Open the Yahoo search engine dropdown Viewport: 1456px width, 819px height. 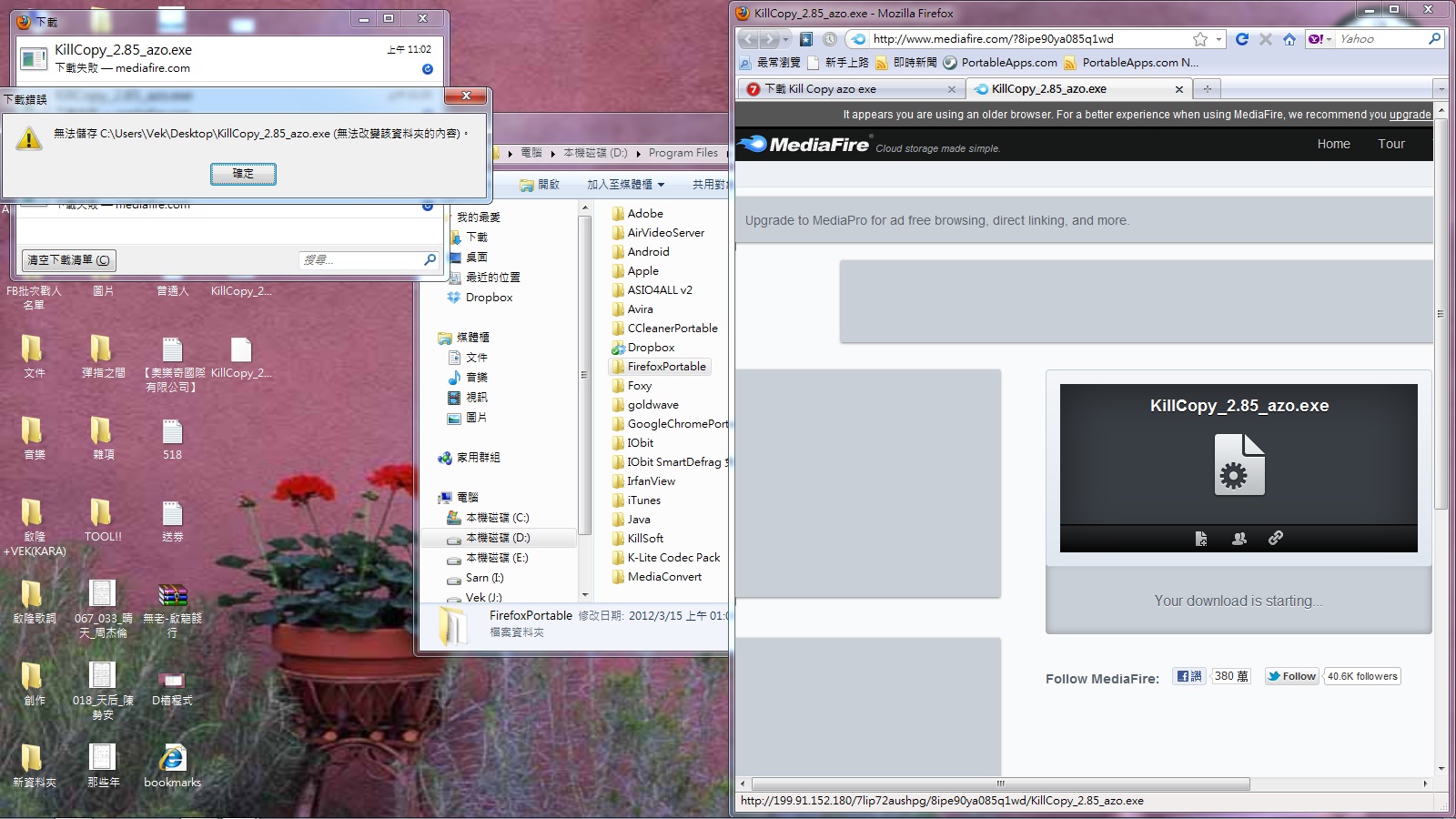[x=1319, y=39]
